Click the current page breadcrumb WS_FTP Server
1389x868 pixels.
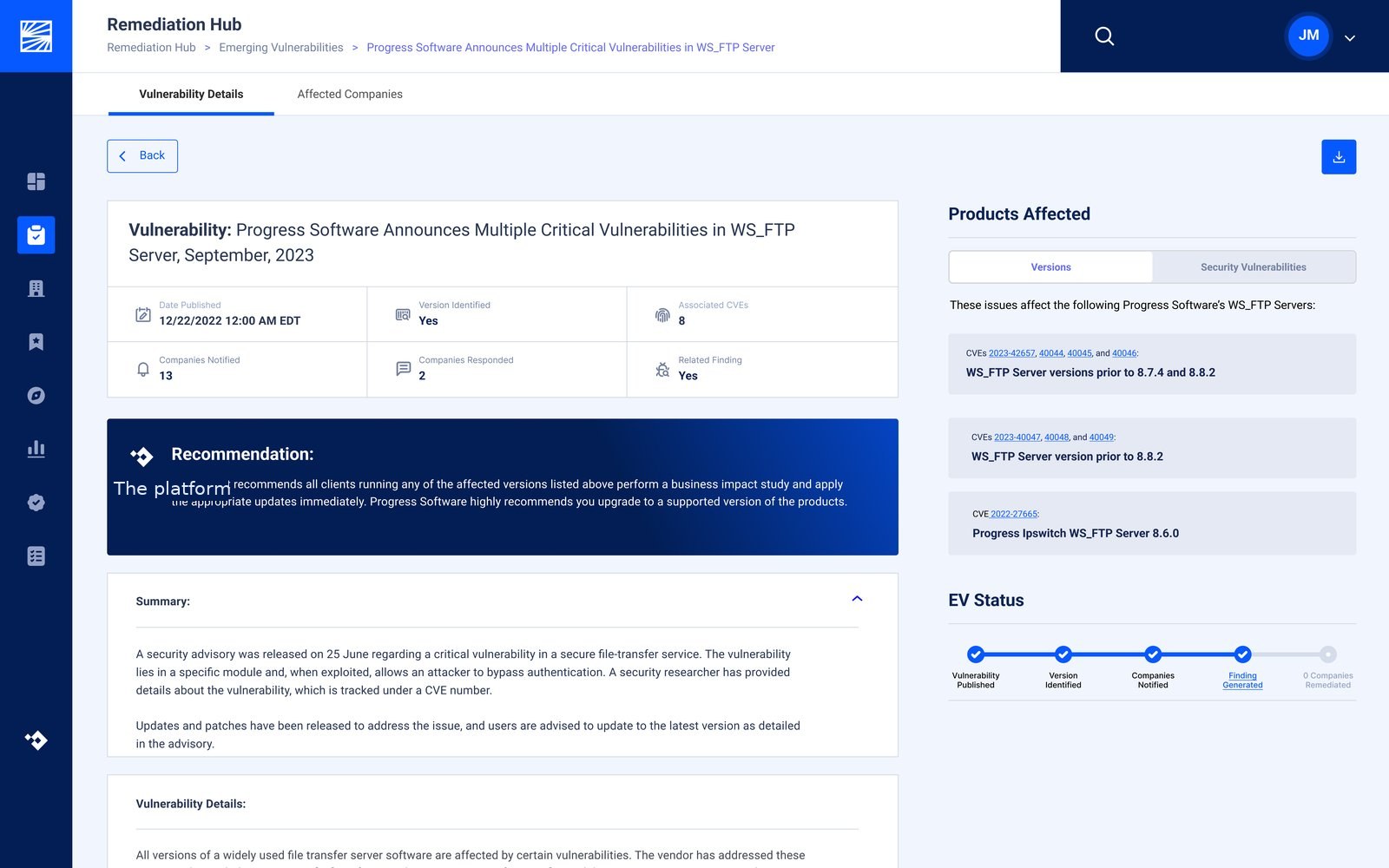coord(570,48)
